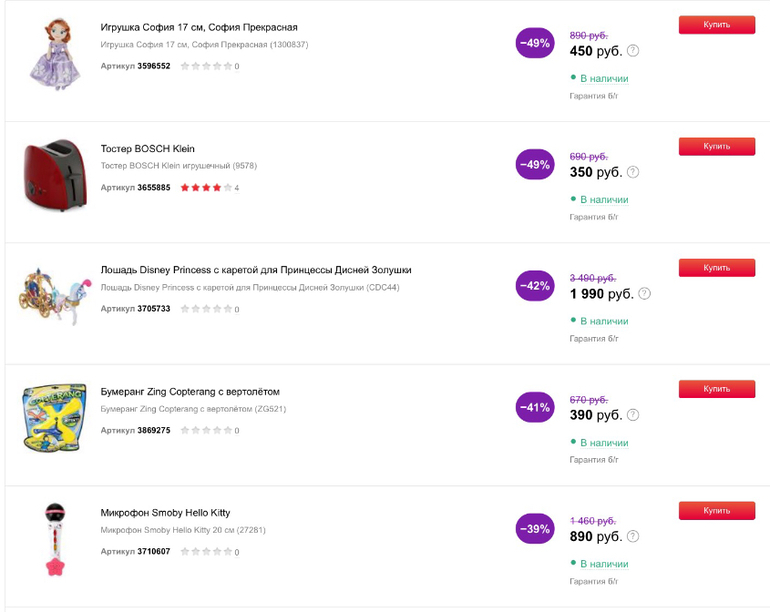Click the help icon next to 450 руб. price
Image resolution: width=770 pixels, height=612 pixels.
[633, 51]
